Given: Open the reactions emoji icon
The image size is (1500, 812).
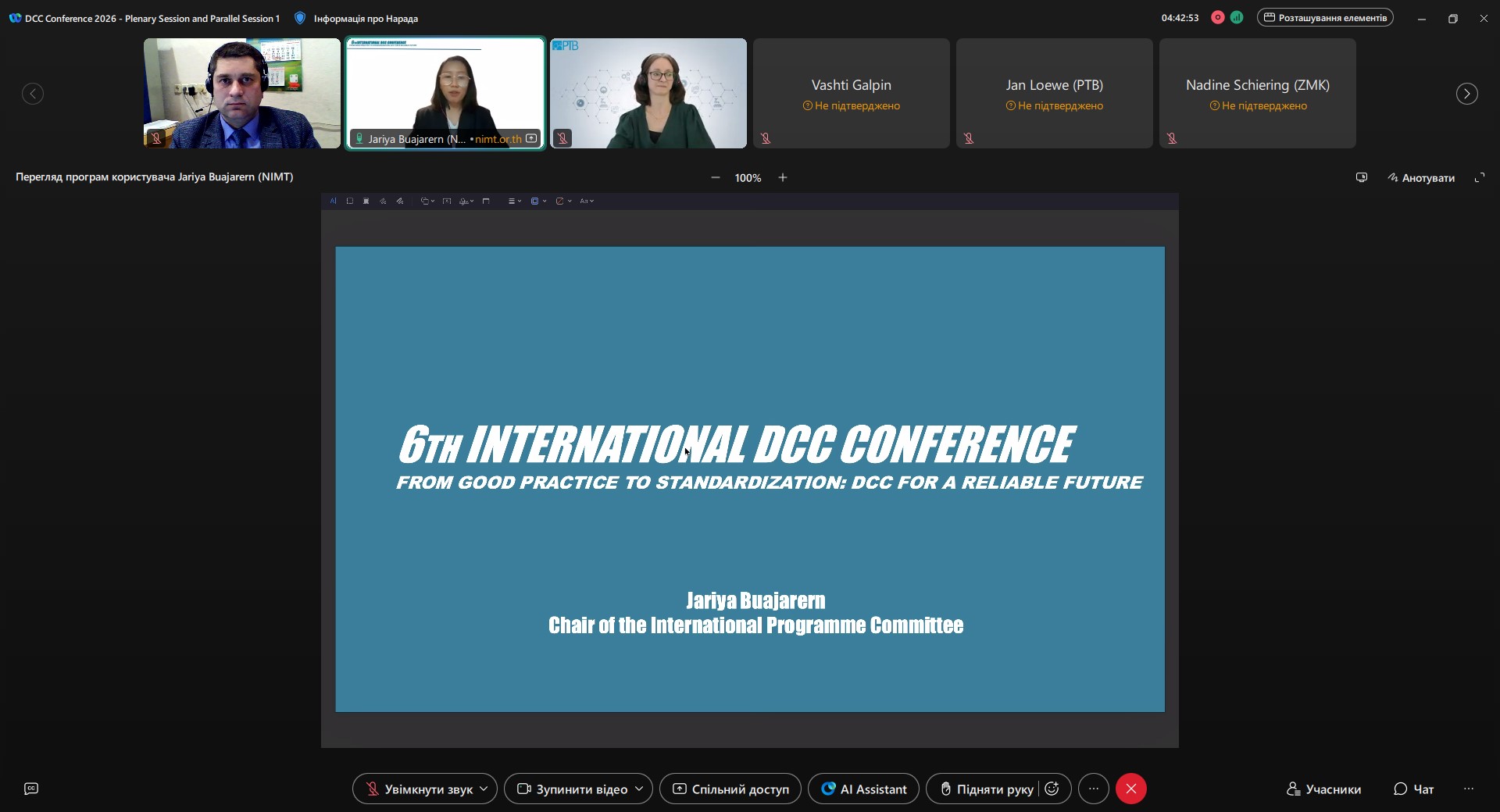Looking at the screenshot, I should point(1052,789).
